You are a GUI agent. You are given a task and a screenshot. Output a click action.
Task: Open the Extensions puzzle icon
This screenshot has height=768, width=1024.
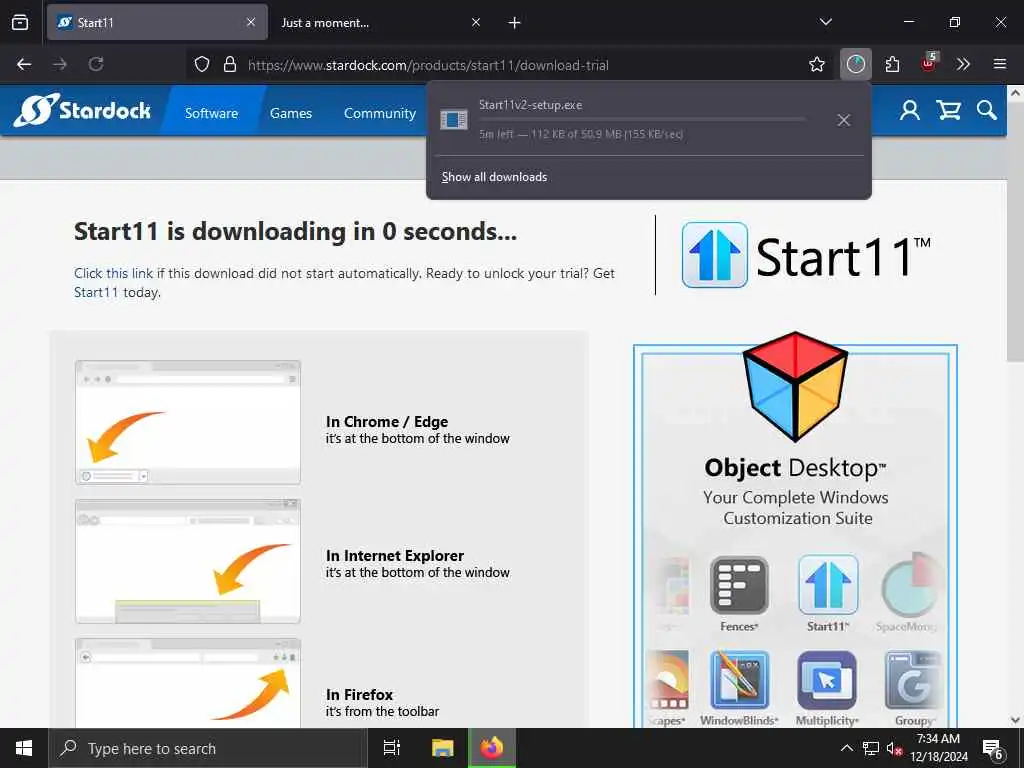pos(892,64)
